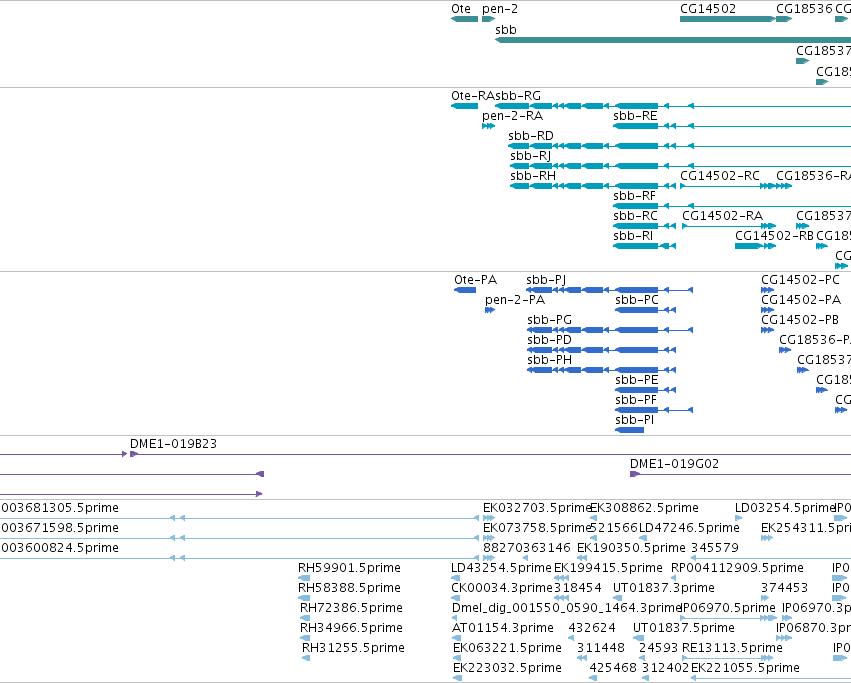851x683 pixels.
Task: Select the EK073758.5prime EST label
Action: (537, 528)
